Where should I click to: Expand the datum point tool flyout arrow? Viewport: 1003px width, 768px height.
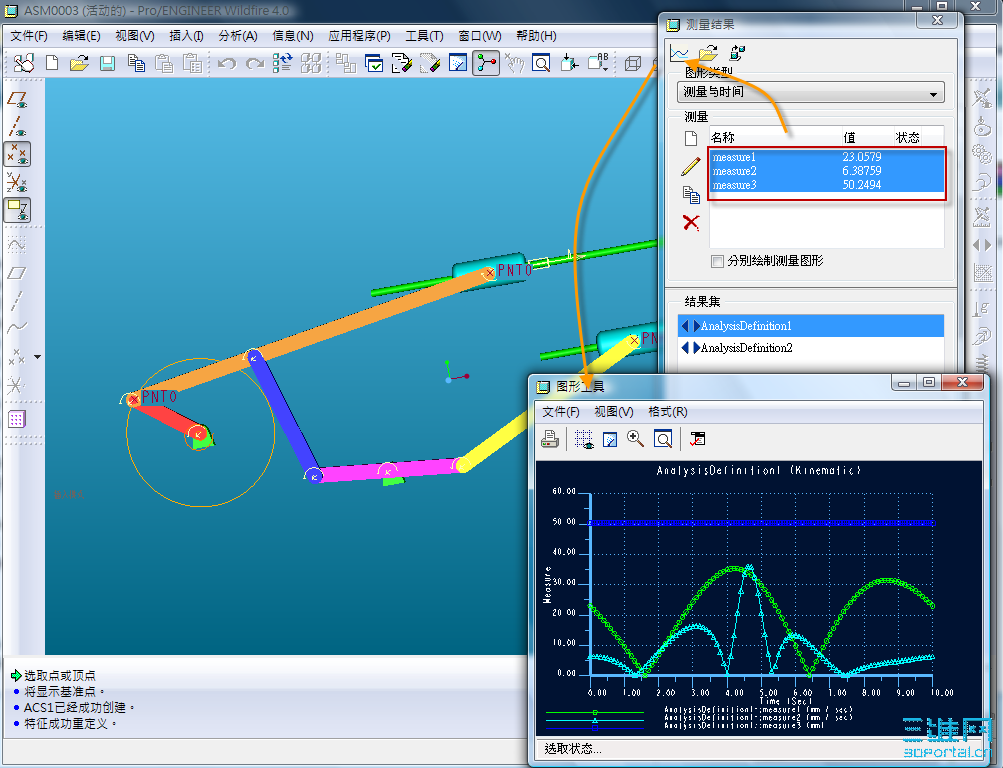click(x=38, y=357)
